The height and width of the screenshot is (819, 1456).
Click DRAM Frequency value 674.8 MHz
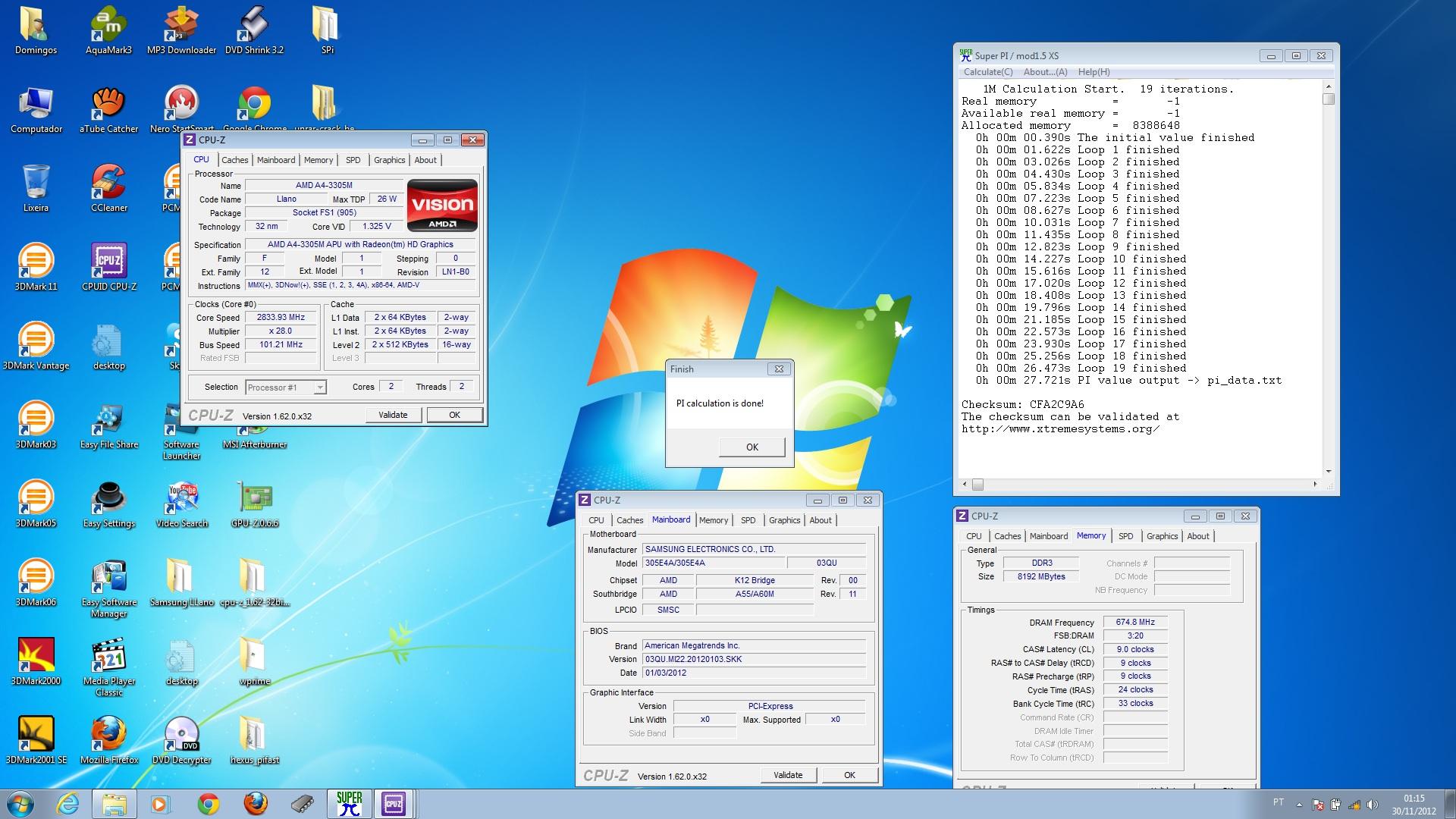pyautogui.click(x=1135, y=622)
